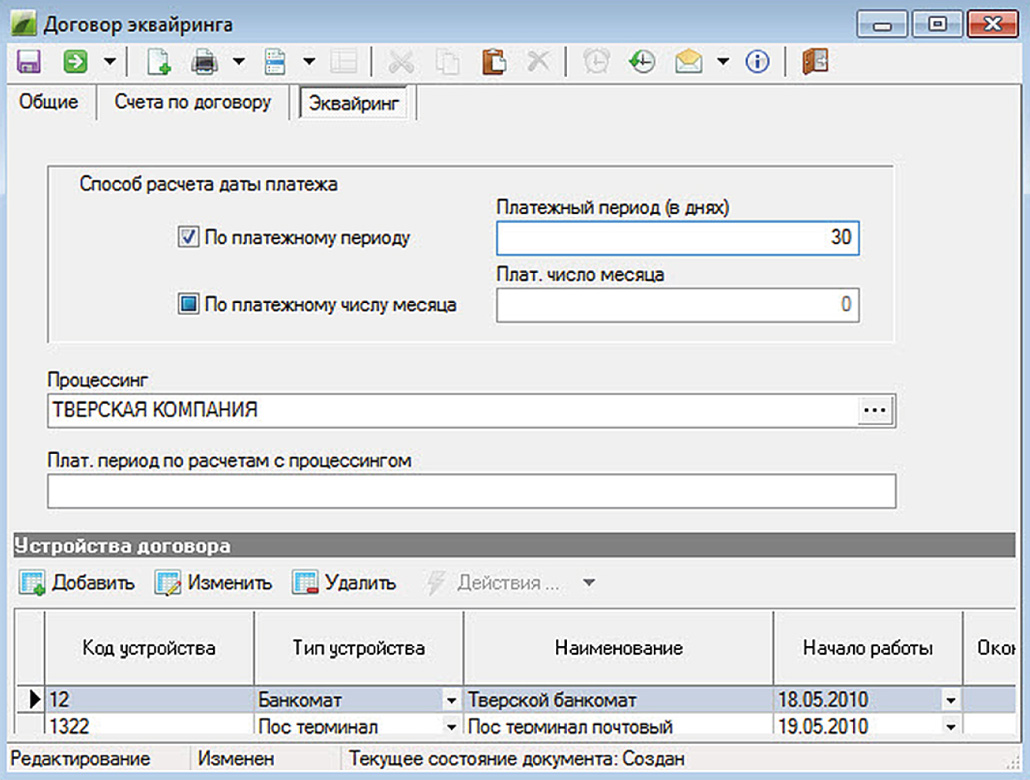Open the 'Счета по договору' tab
This screenshot has height=780, width=1030.
click(192, 103)
